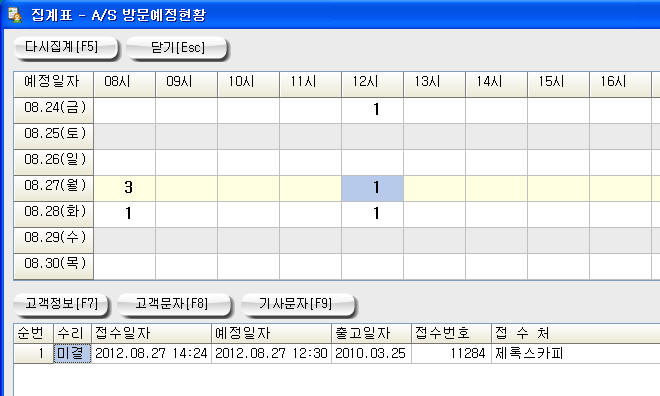This screenshot has width=660, height=396.
Task: Select the 16시 column header
Action: tap(620, 85)
